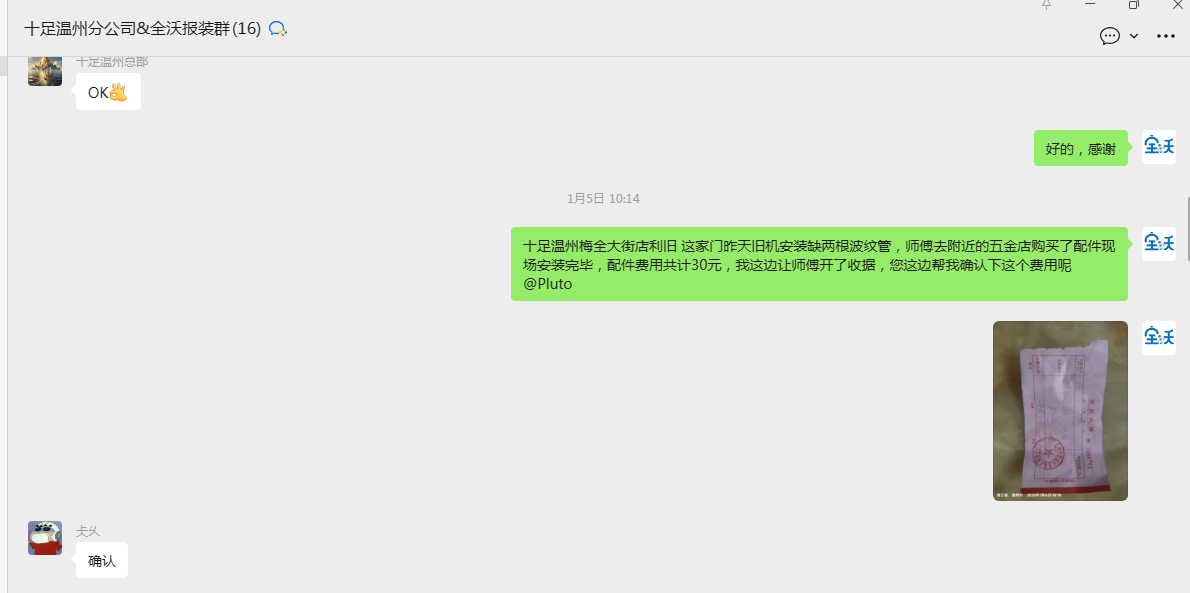Click the group name 十足温州分公司&全沃报装群
1190x593 pixels.
coord(142,29)
